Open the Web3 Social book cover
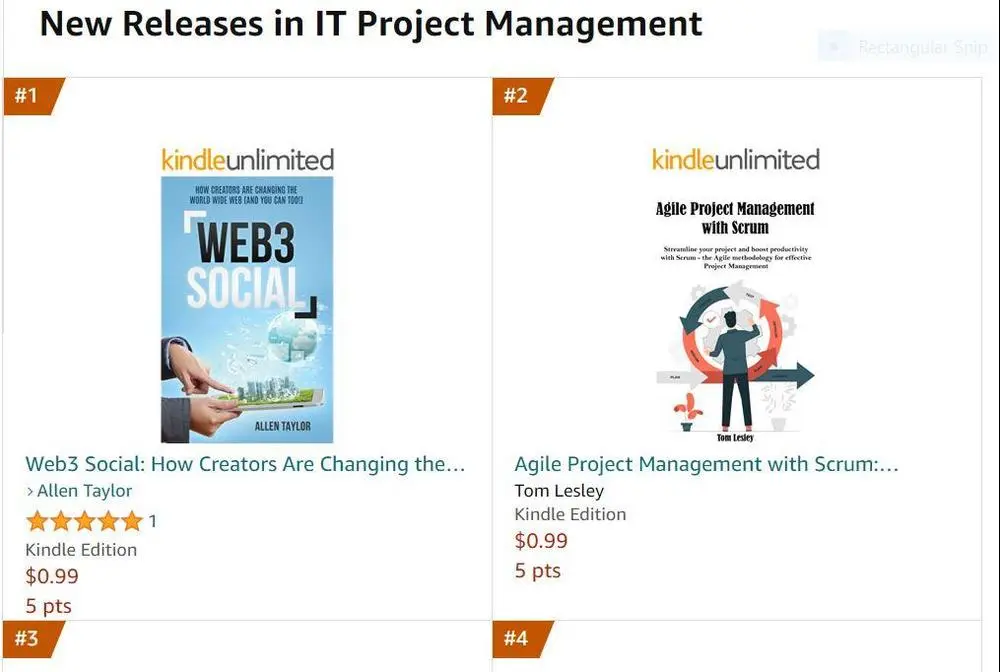Screen dimensions: 1000x672 (x=247, y=309)
